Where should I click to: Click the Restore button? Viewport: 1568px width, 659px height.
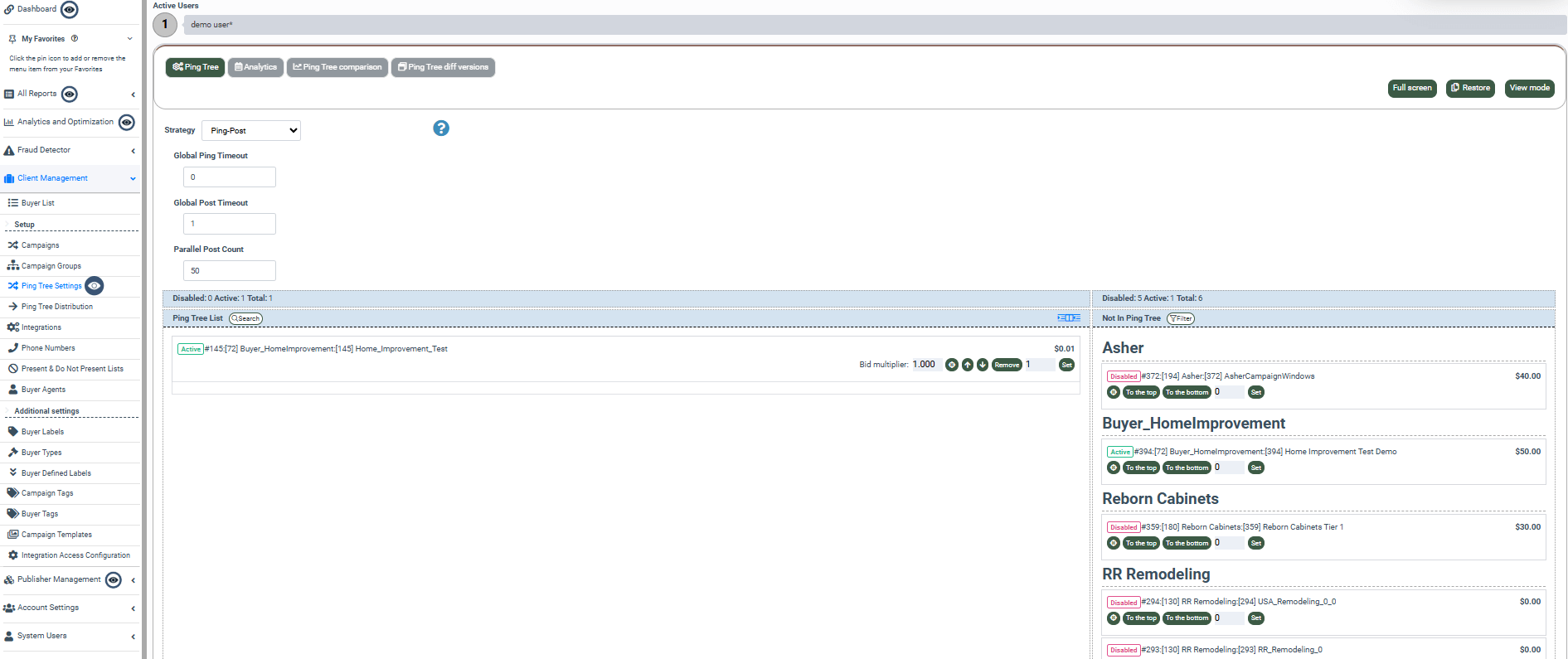click(1470, 88)
